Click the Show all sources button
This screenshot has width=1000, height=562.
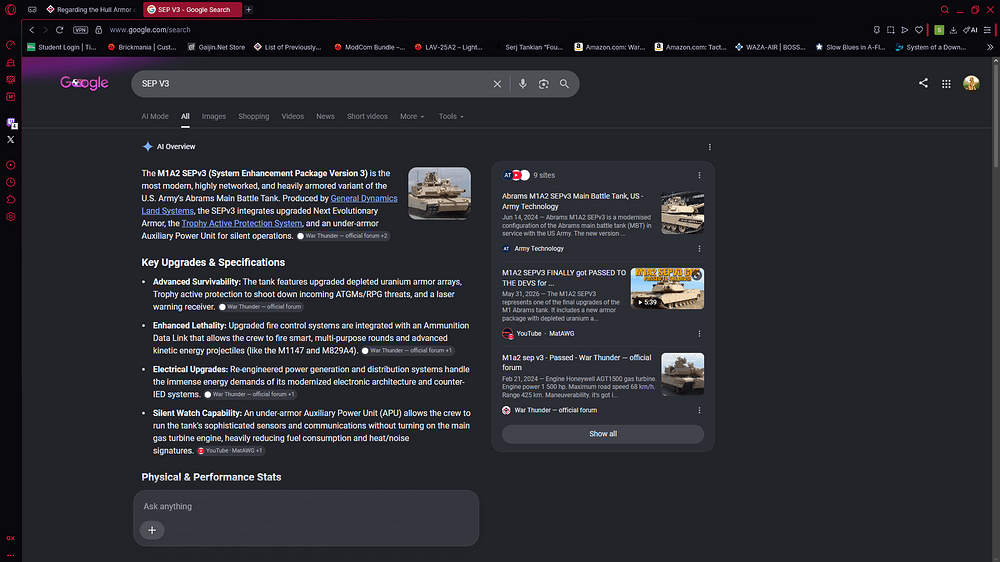pyautogui.click(x=603, y=434)
